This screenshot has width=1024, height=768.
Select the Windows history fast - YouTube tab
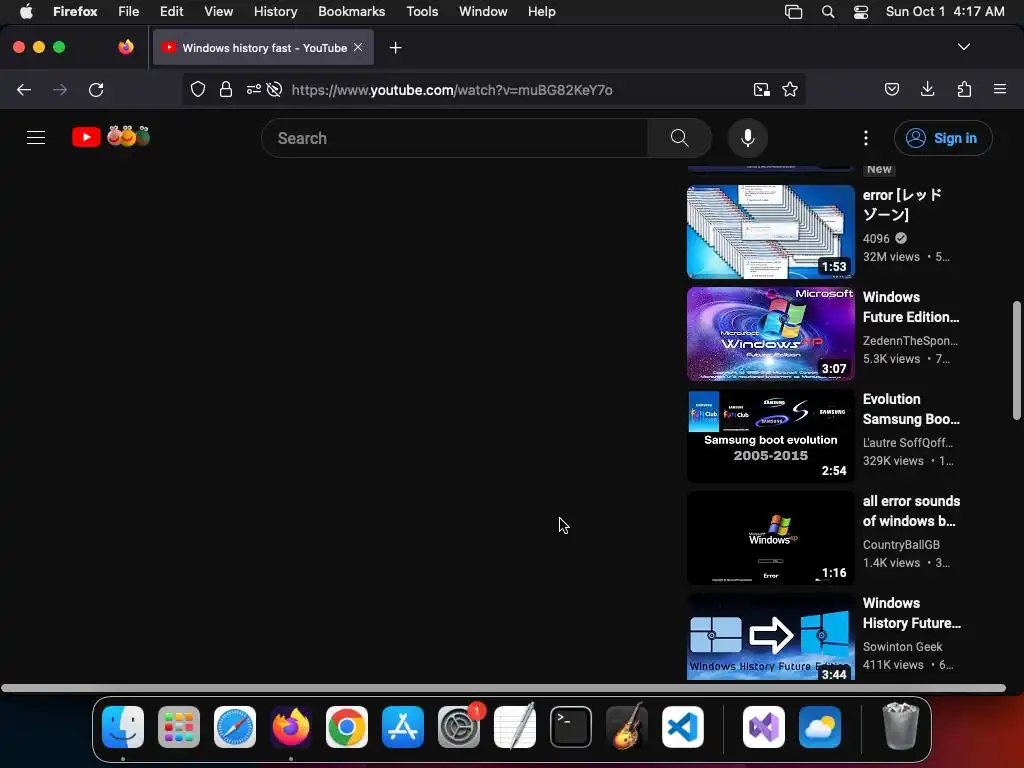pos(263,47)
